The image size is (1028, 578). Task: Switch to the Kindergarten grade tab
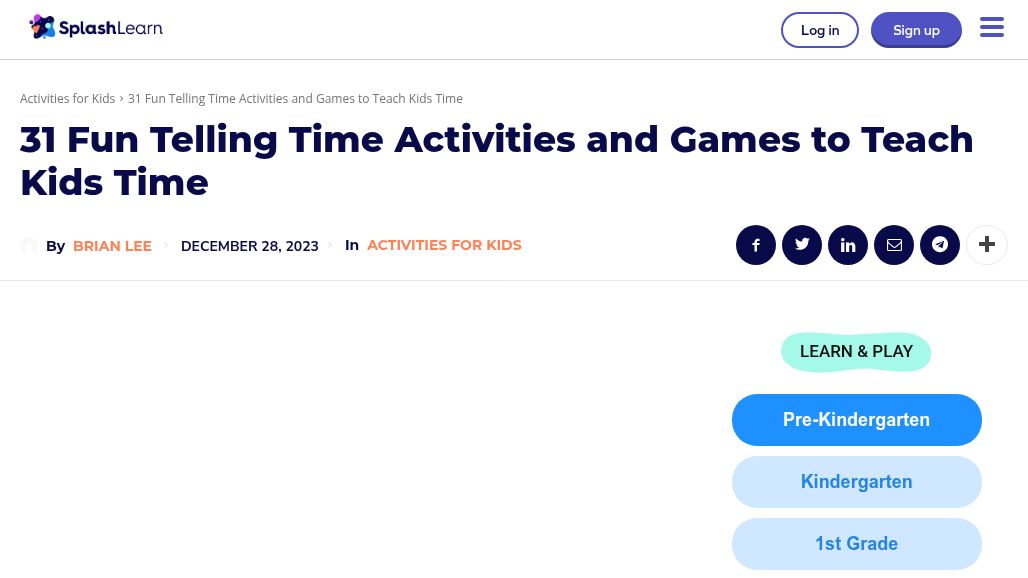point(856,482)
